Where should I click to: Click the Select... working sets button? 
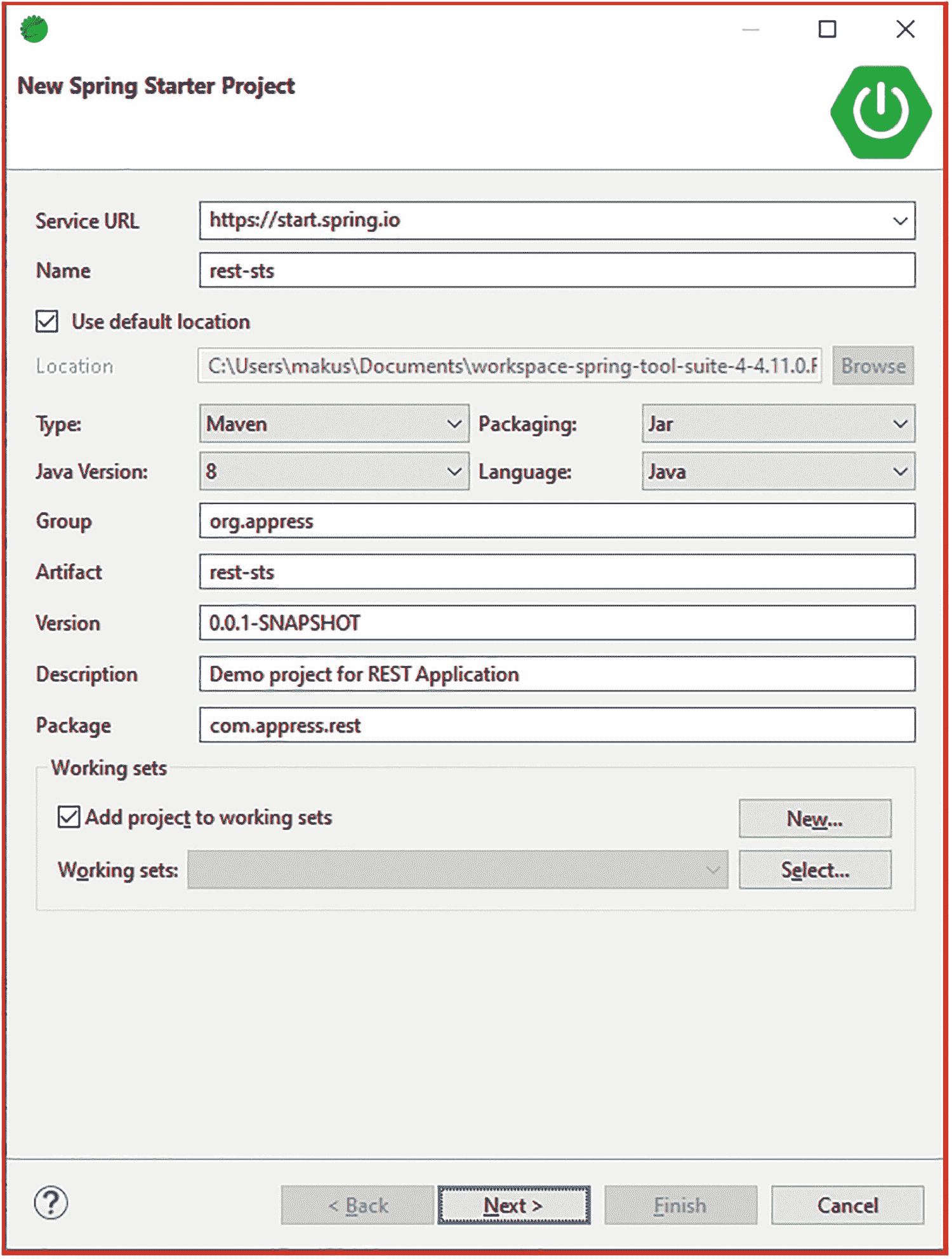click(815, 870)
